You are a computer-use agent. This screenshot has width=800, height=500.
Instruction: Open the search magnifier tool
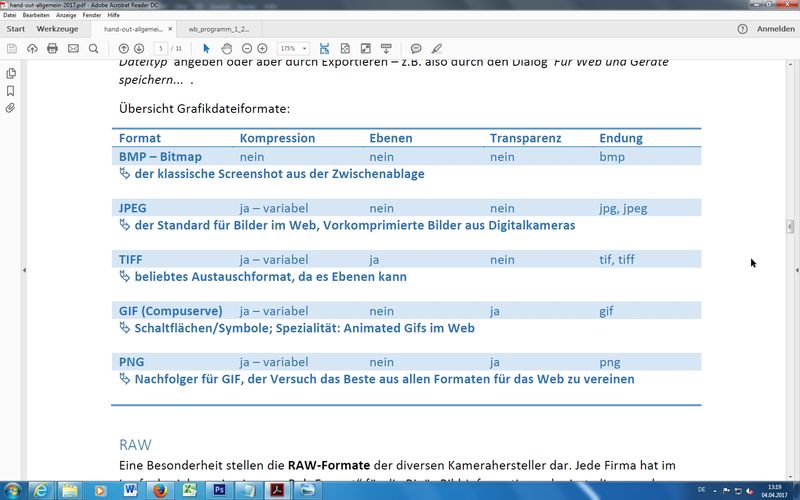93,48
